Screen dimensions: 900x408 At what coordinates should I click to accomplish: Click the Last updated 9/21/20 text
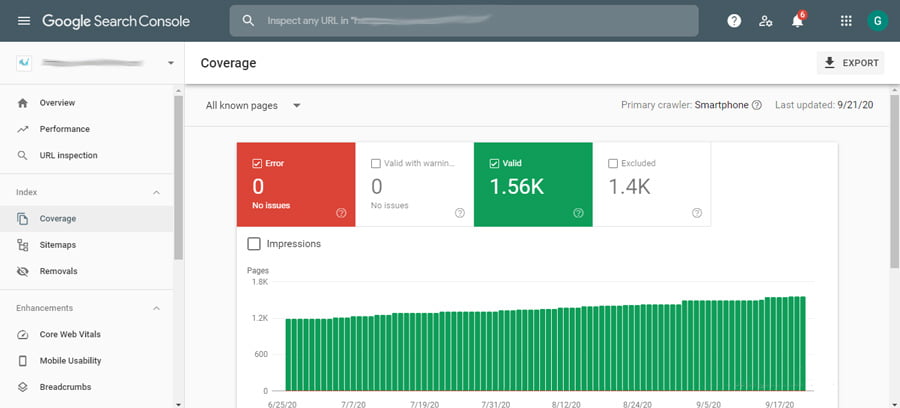[x=824, y=106]
